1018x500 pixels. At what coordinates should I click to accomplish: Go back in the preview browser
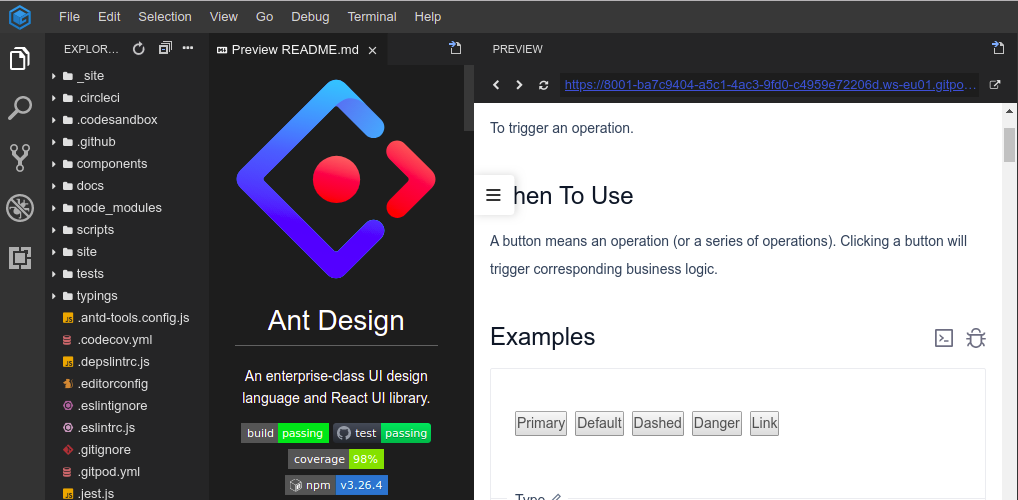point(496,85)
